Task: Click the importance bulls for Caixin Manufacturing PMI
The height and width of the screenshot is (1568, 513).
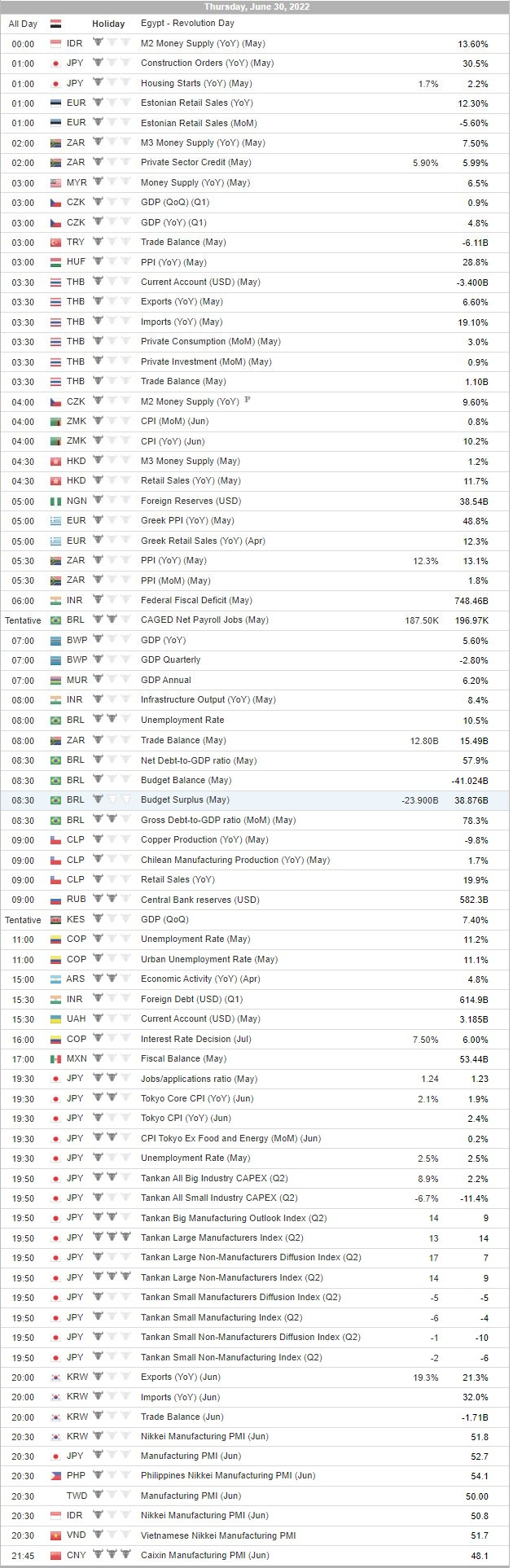Action: [112, 1555]
